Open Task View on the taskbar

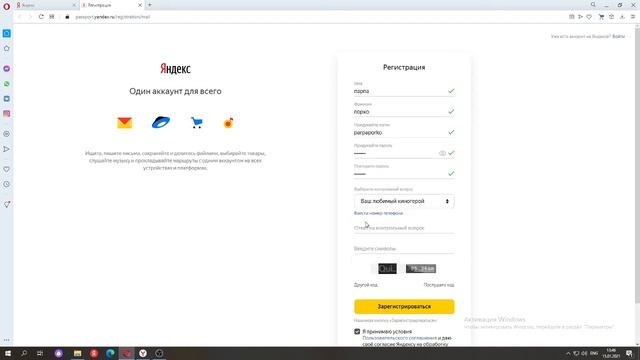(40, 353)
